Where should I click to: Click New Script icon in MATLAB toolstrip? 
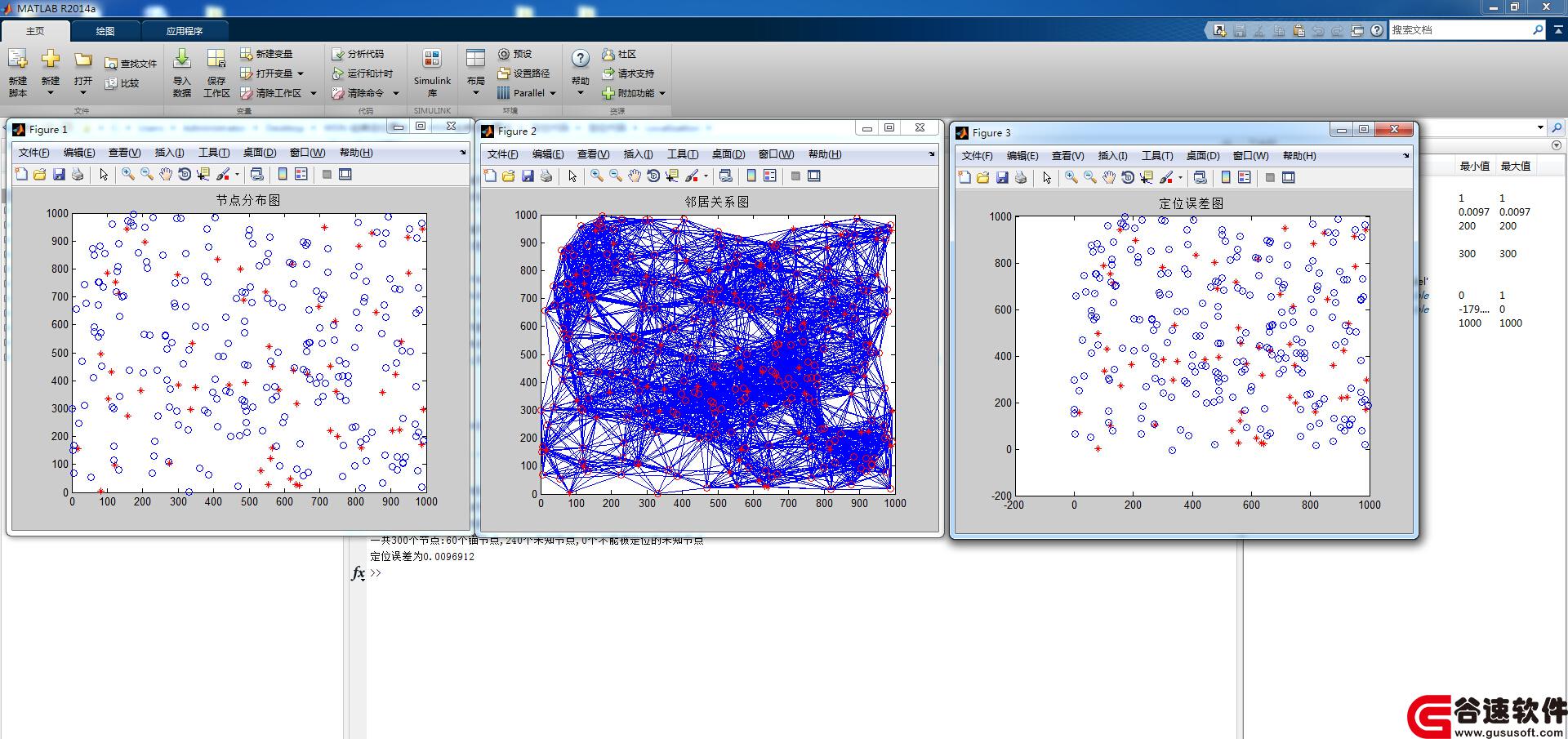[x=18, y=59]
